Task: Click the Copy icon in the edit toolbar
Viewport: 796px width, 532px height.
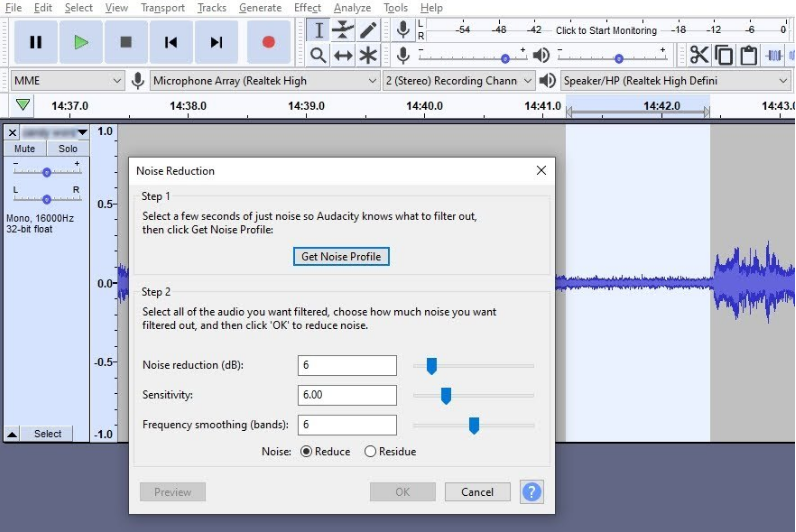Action: click(724, 55)
